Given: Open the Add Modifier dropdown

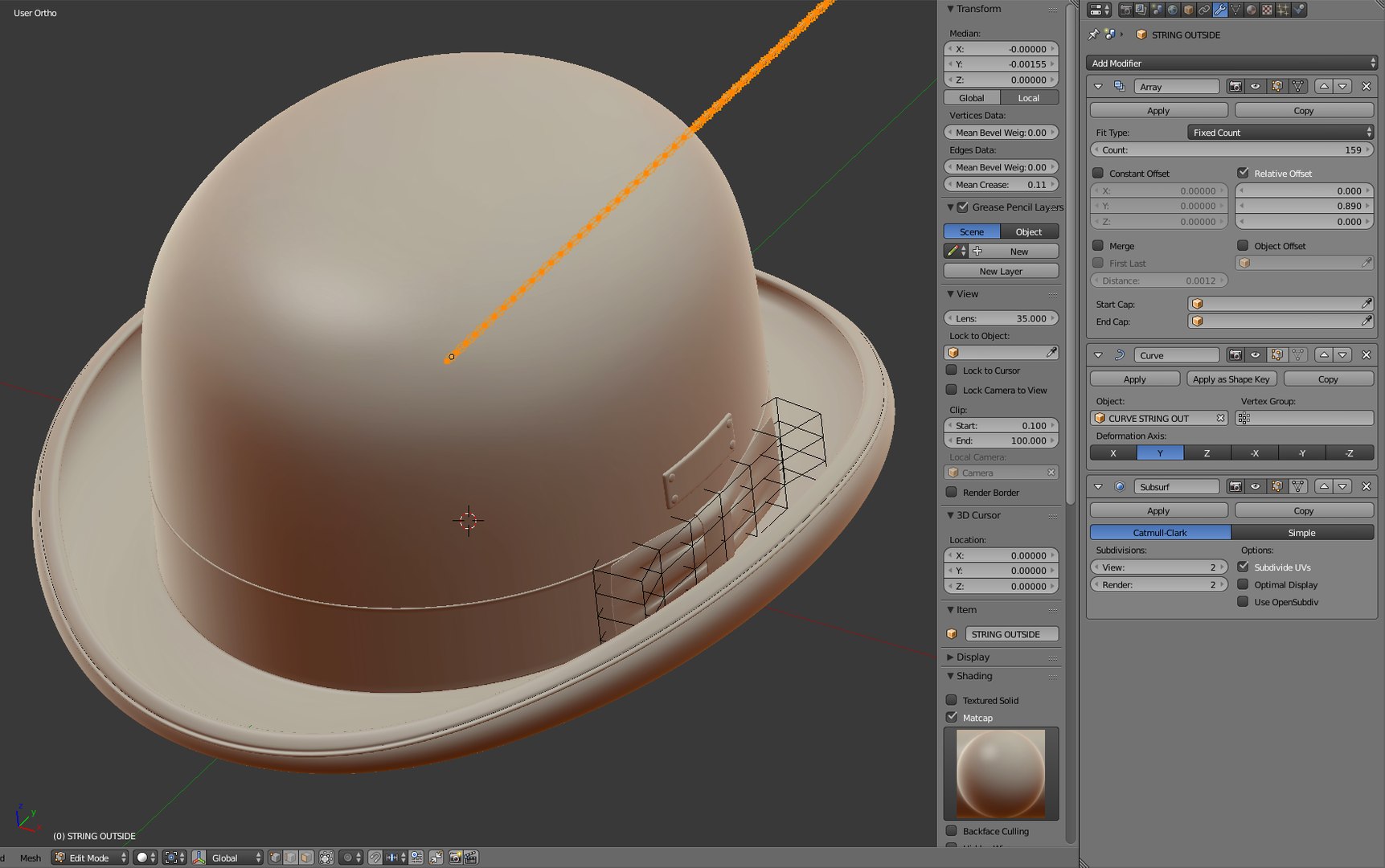Looking at the screenshot, I should point(1231,63).
